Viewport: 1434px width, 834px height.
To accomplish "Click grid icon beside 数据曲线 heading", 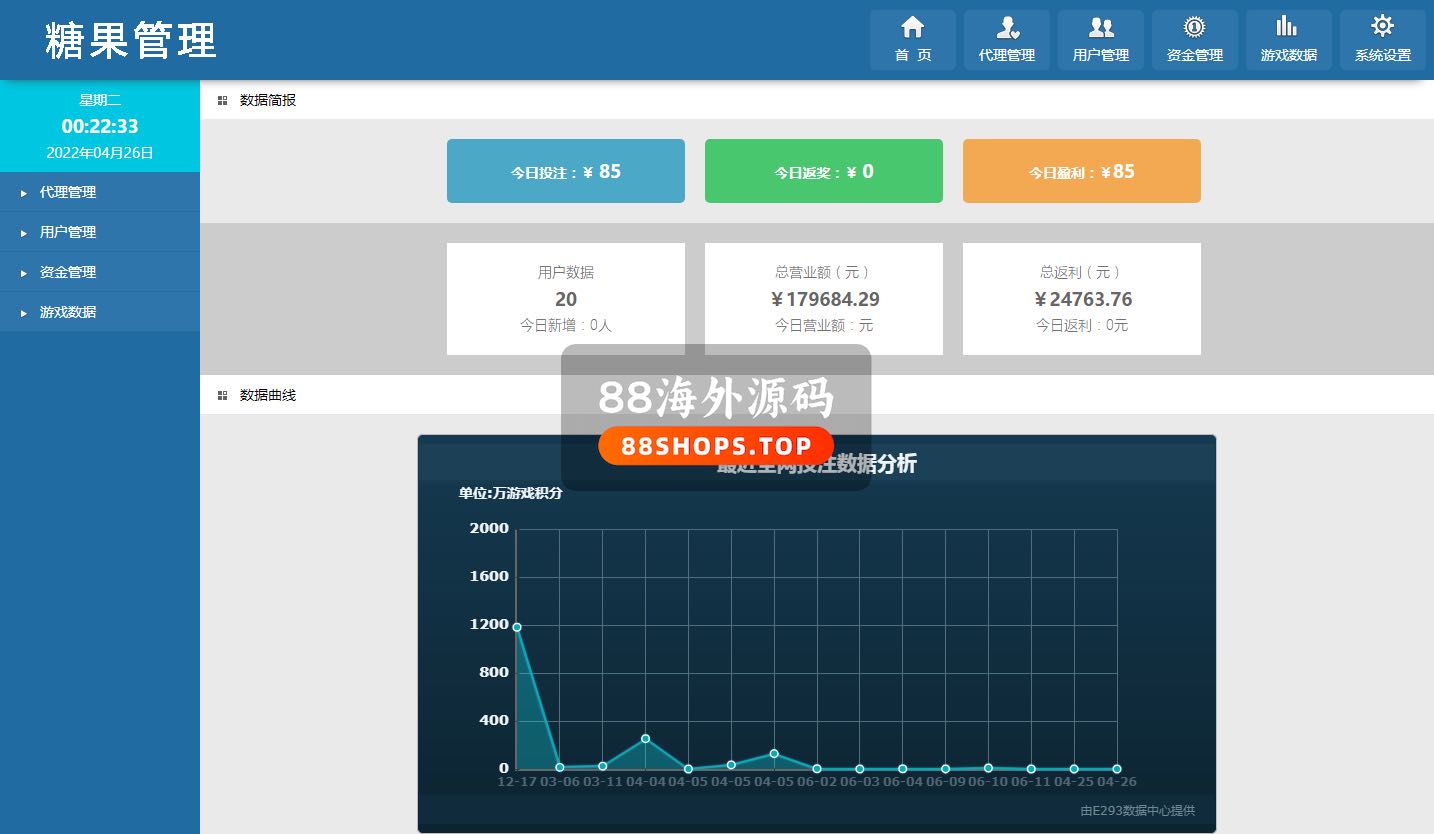I will [222, 395].
